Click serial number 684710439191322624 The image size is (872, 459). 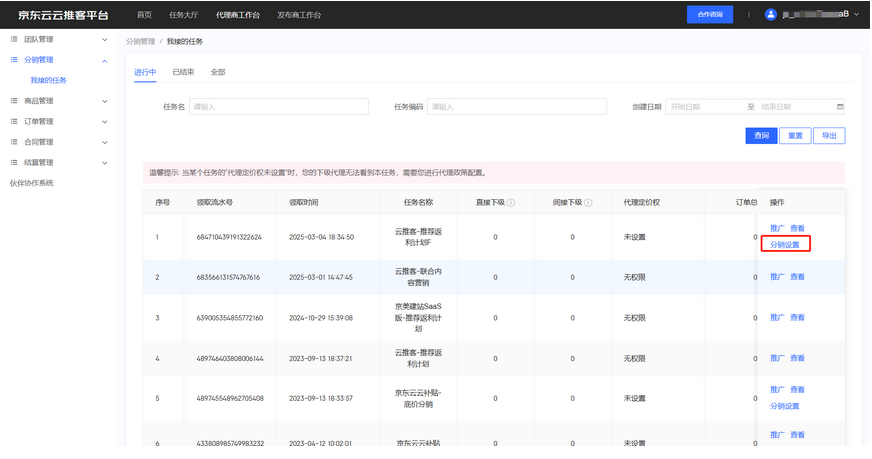pos(229,237)
